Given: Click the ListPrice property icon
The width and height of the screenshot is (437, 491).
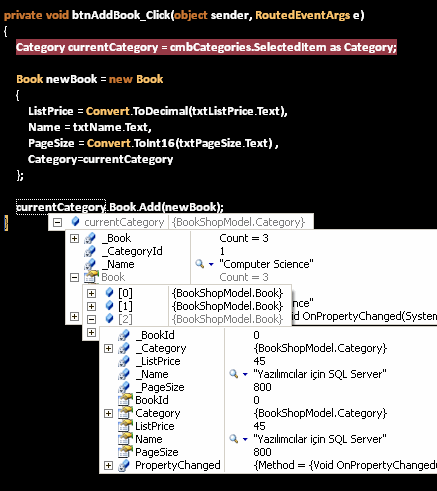Looking at the screenshot, I should [x=125, y=426].
